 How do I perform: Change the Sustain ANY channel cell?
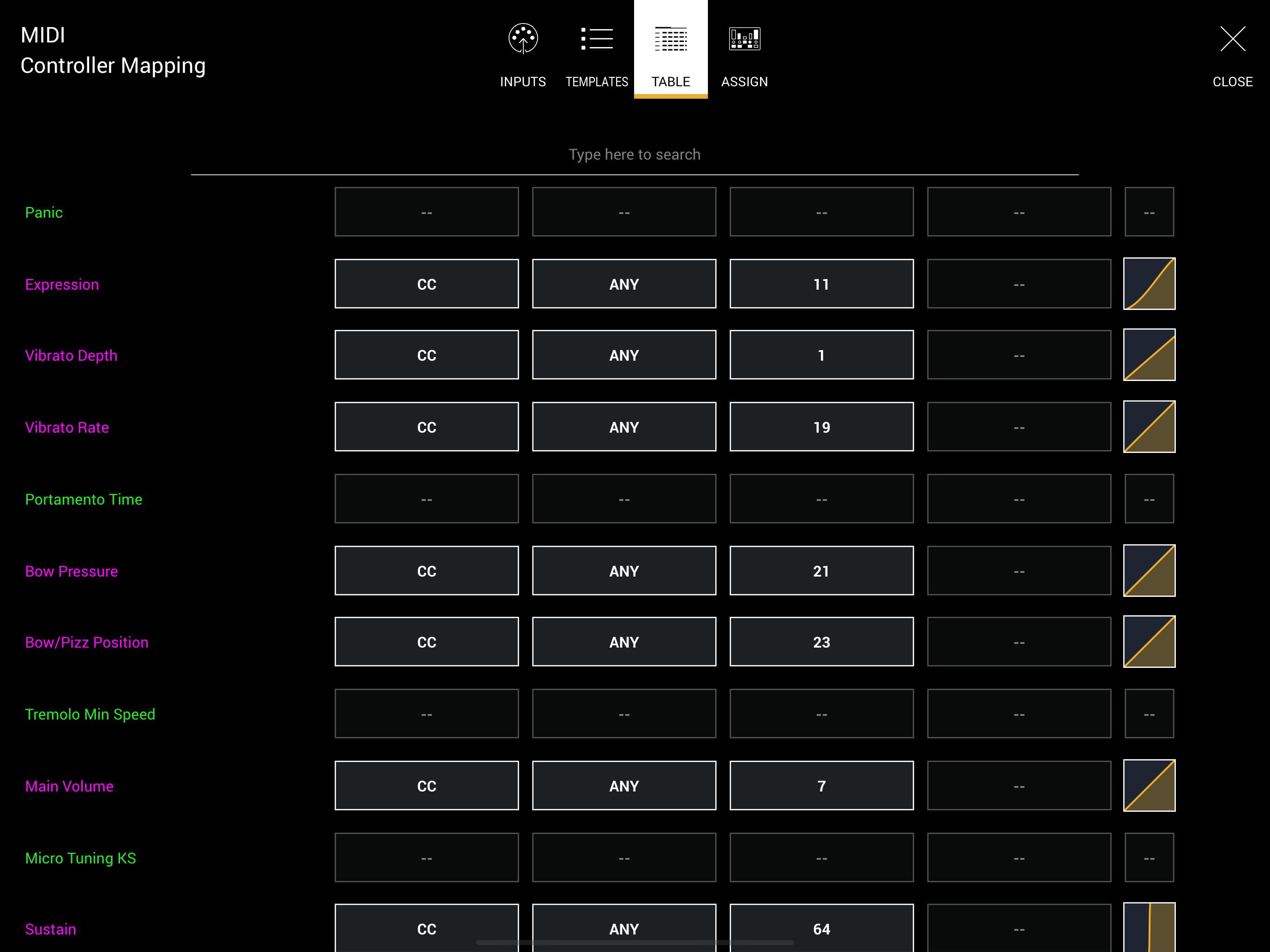[x=624, y=928]
